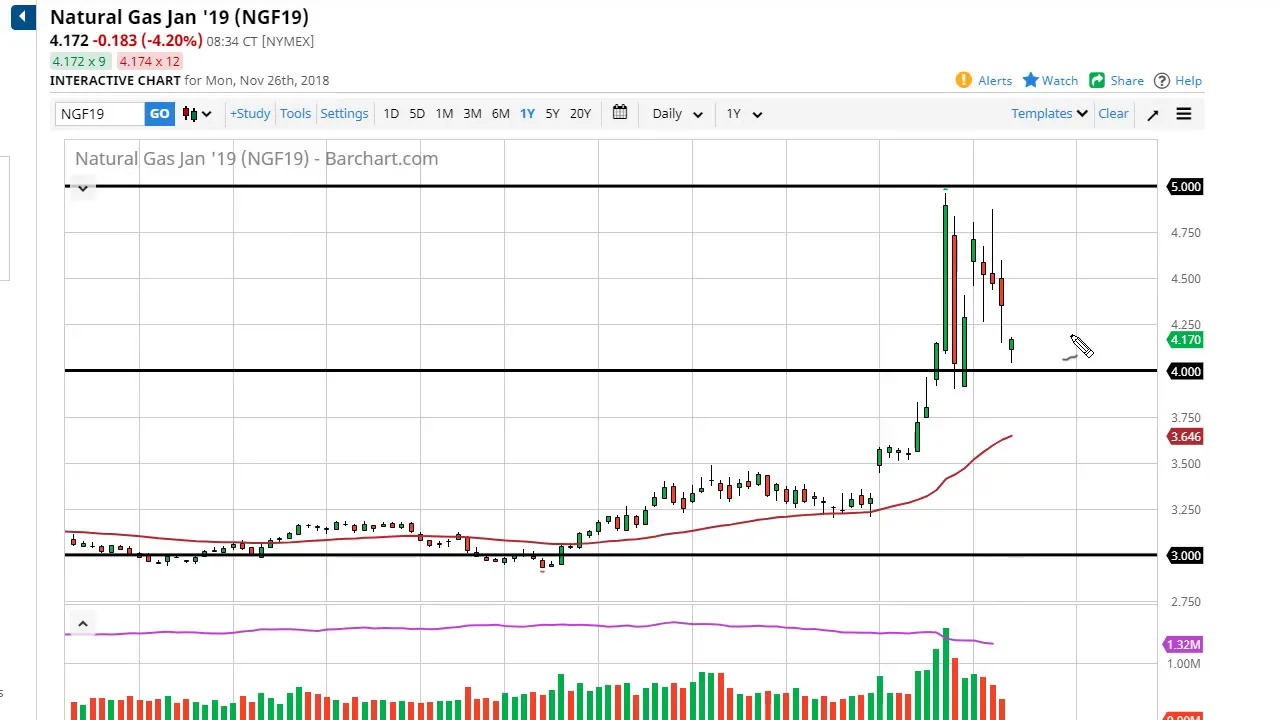Select the 3M time range
Image resolution: width=1280 pixels, height=720 pixels.
(472, 114)
